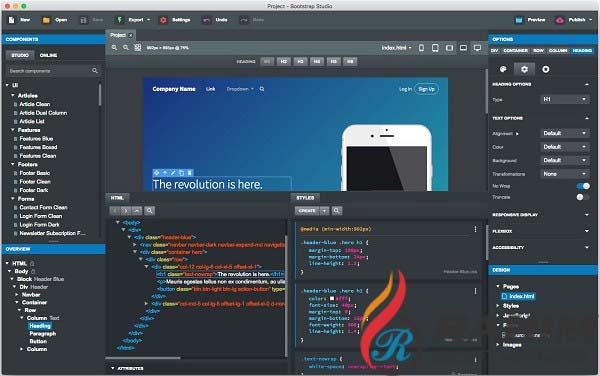Click the grid icon next to zoom controls
Viewport: 600px width, 376px height.
(x=138, y=47)
